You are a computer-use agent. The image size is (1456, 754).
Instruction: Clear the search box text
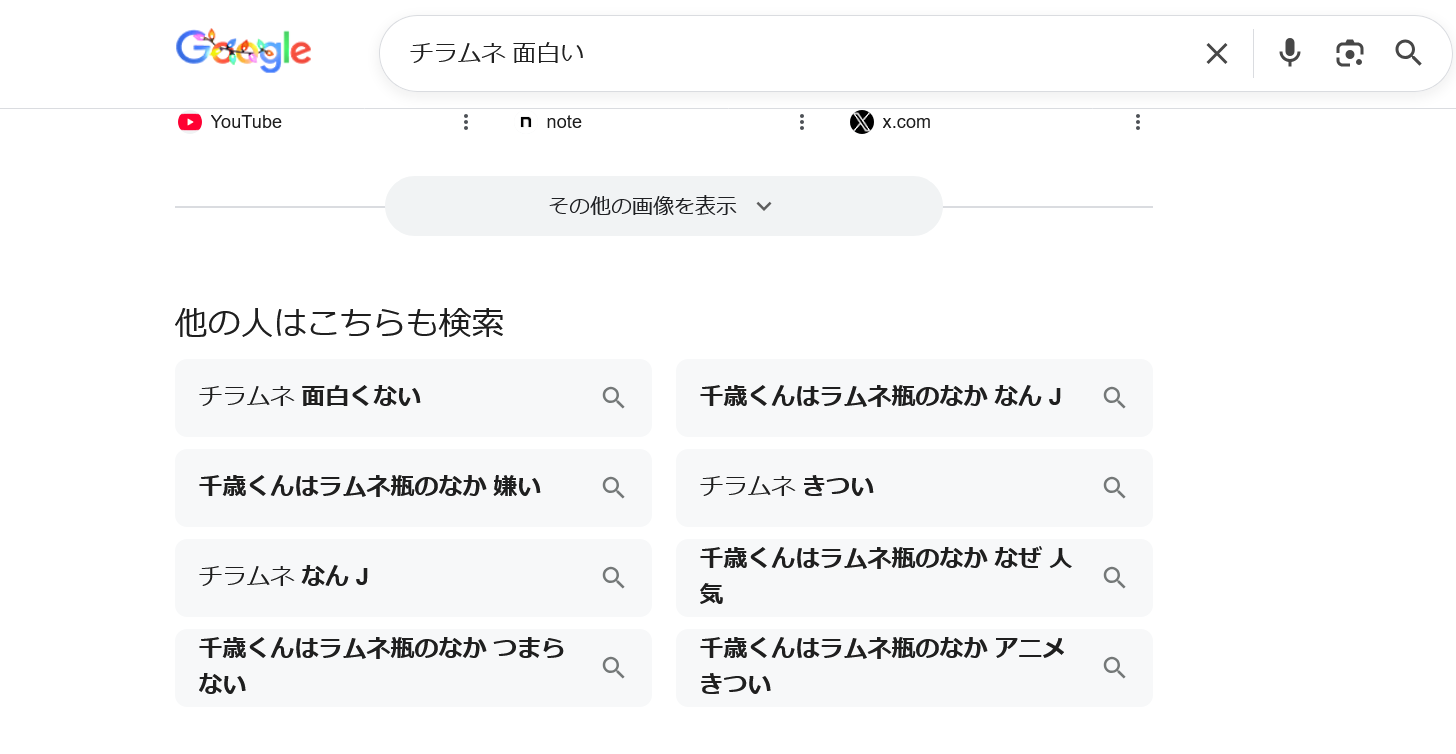pos(1216,53)
